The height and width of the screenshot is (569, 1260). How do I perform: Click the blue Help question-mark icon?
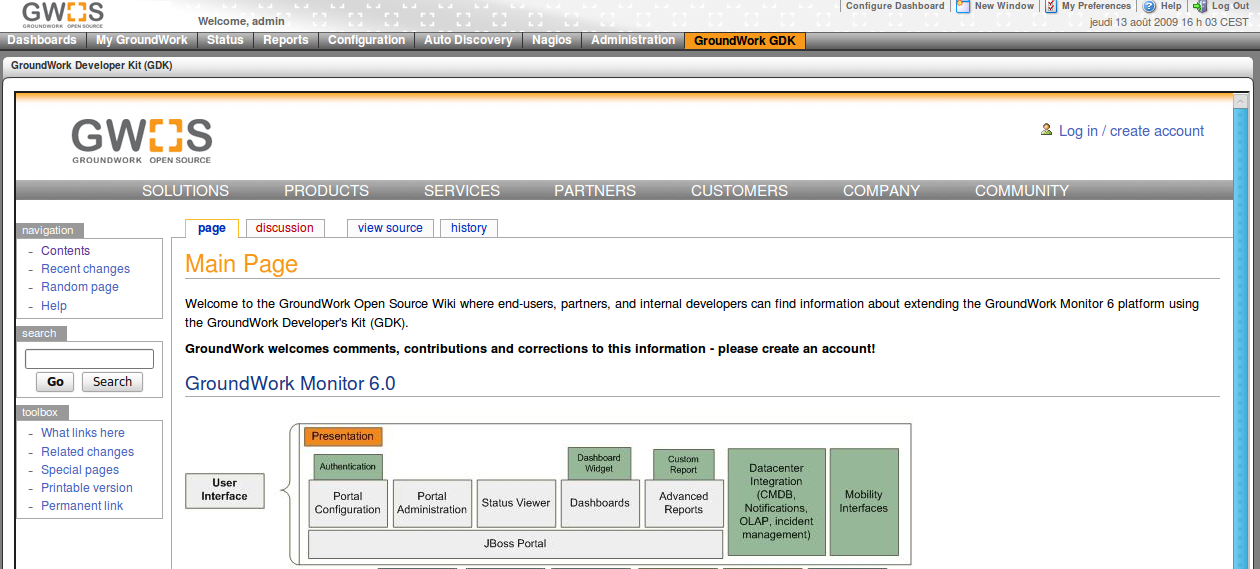(1149, 6)
